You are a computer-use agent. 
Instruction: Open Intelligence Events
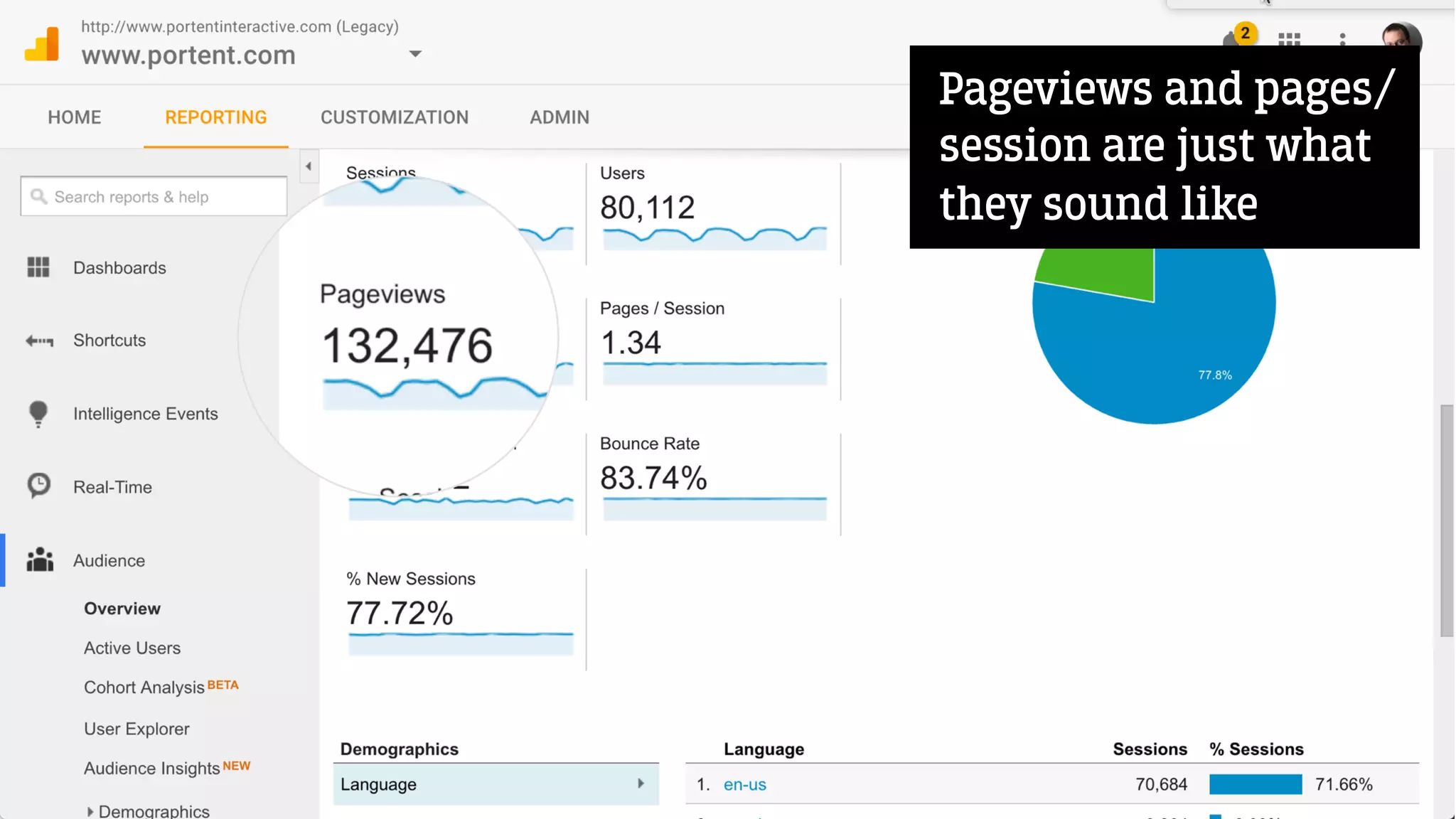pos(146,414)
